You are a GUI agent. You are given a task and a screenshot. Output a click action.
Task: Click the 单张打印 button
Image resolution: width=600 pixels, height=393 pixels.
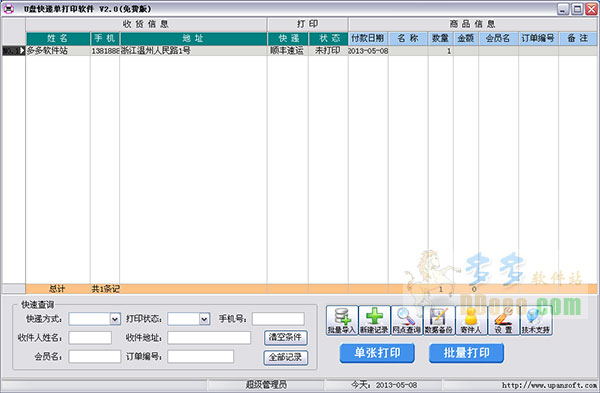point(377,353)
